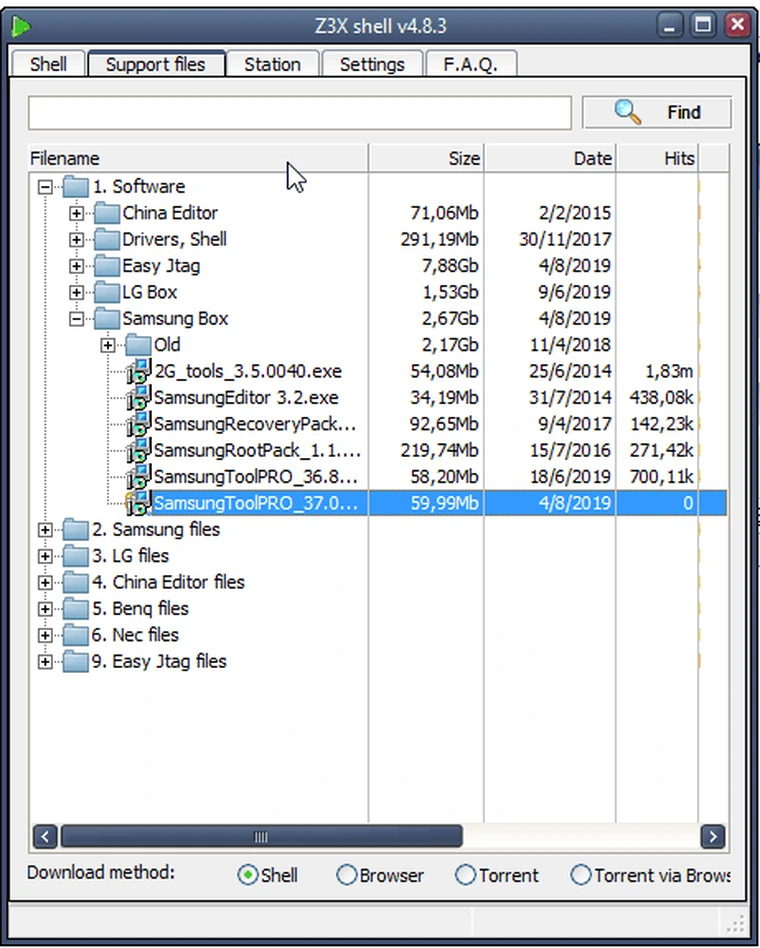
Task: Minimize the Z3X shell window
Action: [x=669, y=25]
